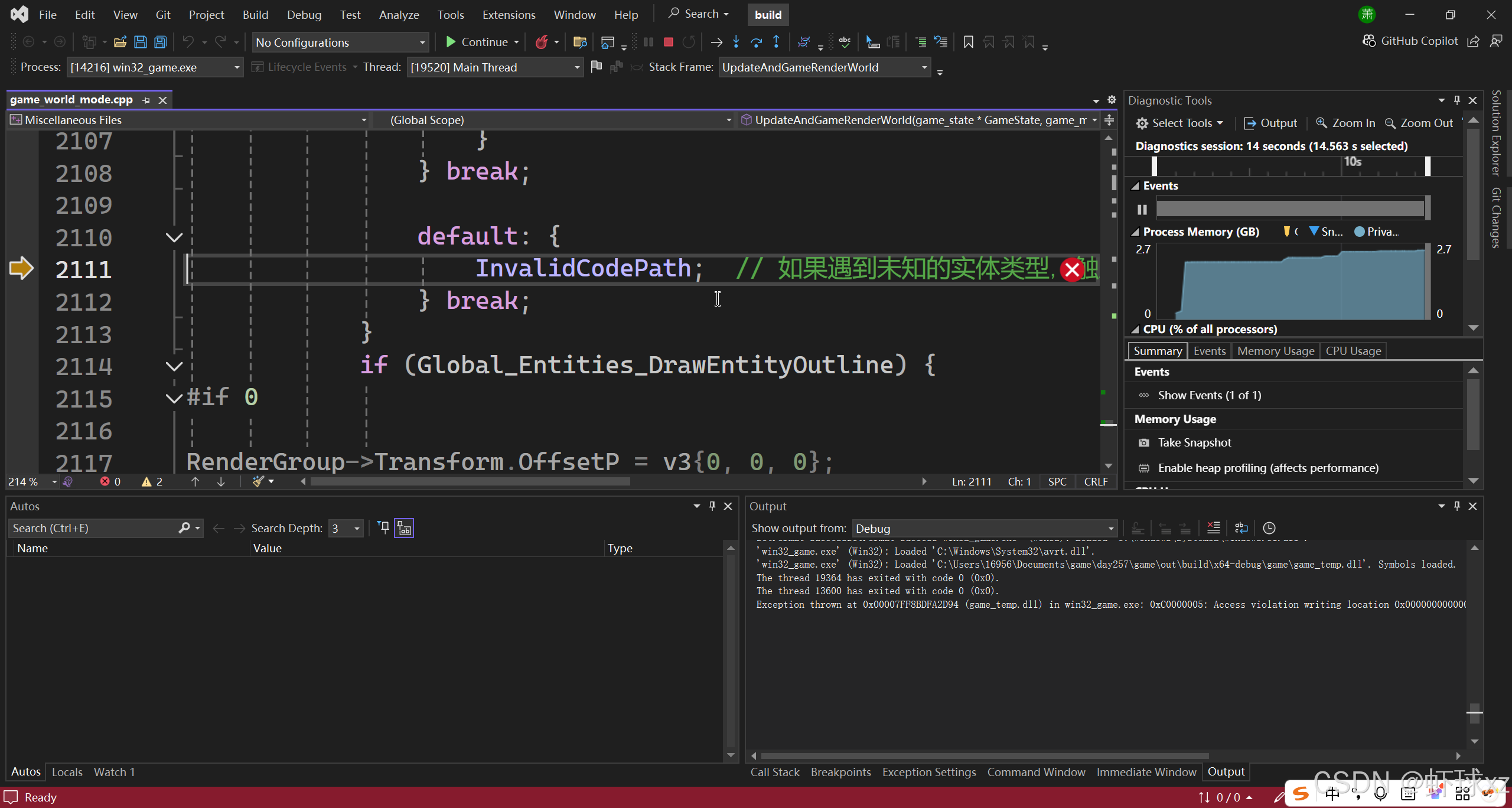Click the Continue button
The image size is (1512, 808).
[477, 42]
